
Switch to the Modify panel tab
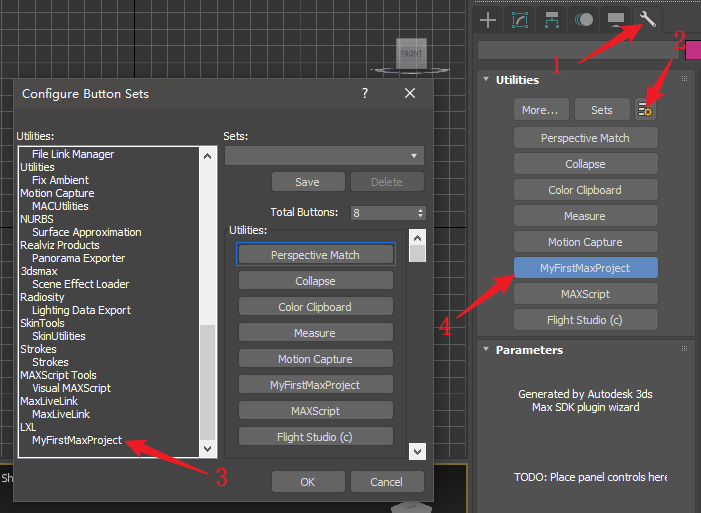click(520, 19)
